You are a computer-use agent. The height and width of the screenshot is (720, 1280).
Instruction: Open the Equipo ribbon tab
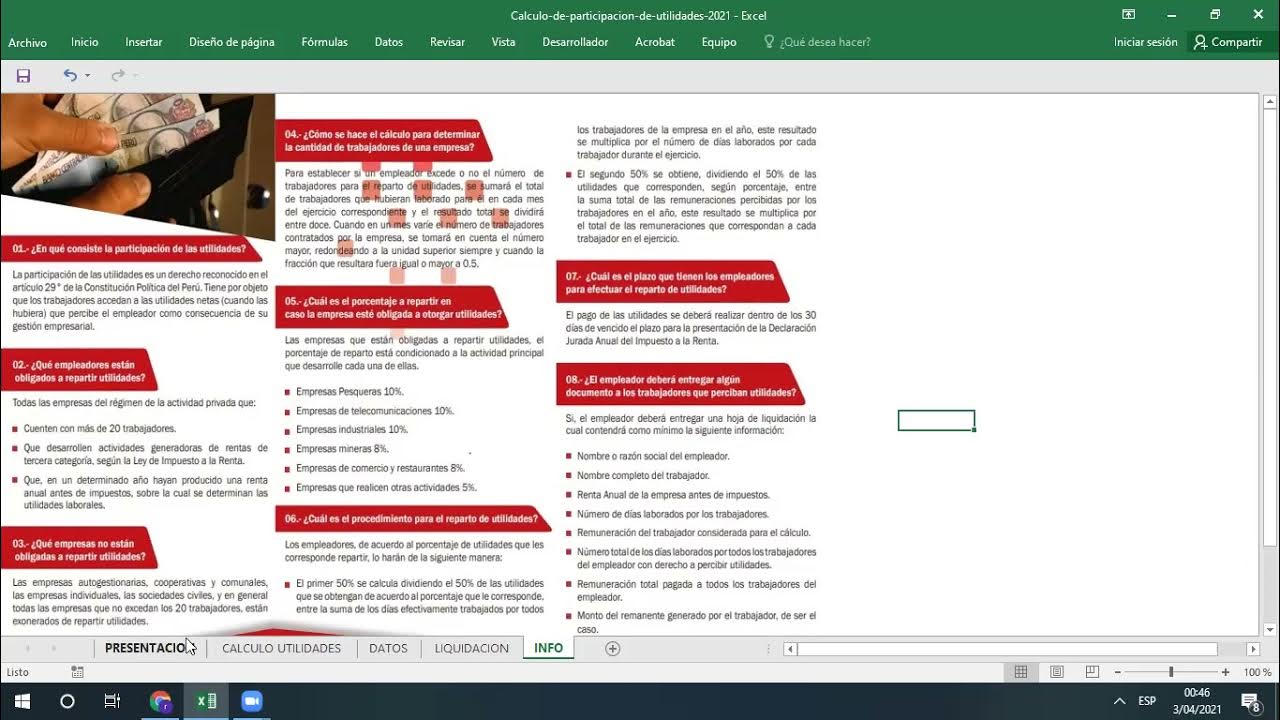[x=719, y=42]
